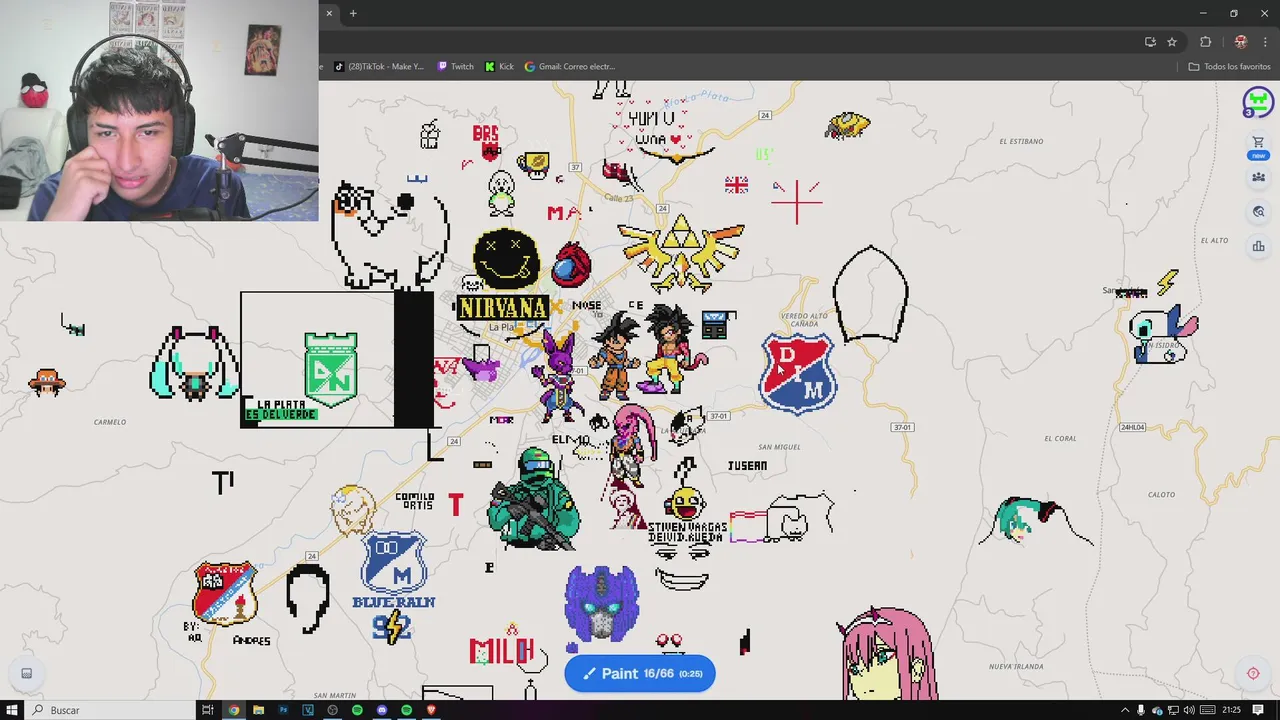The image size is (1280, 720).
Task: Click the Windows Start button
Action: point(12,710)
